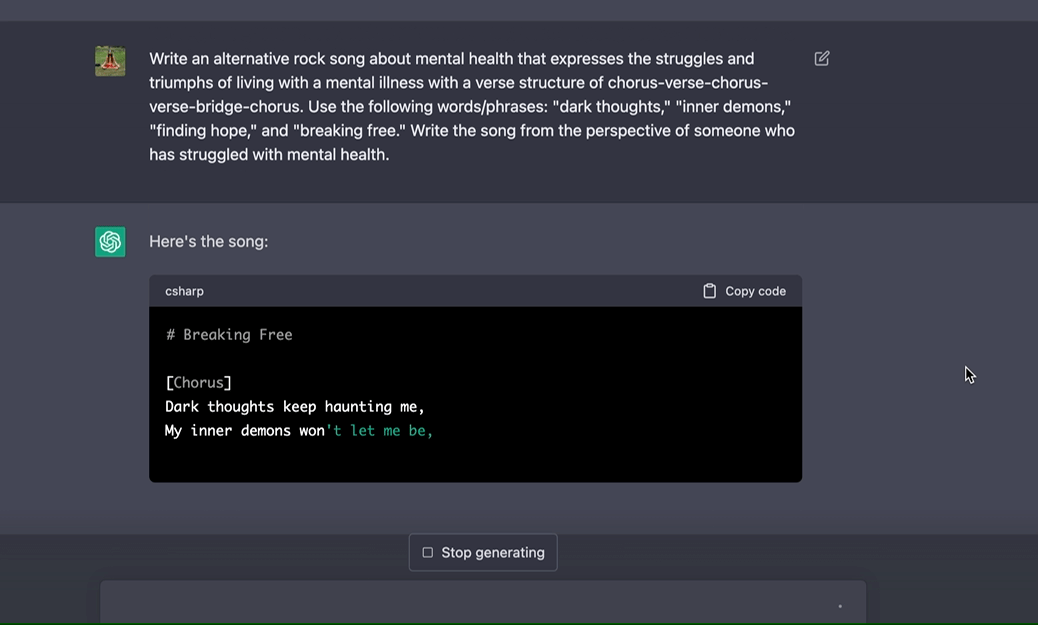Screen dimensions: 1038x625
Task: Click the "Dark thoughts keep haunting me" lyric
Action: click(x=295, y=407)
